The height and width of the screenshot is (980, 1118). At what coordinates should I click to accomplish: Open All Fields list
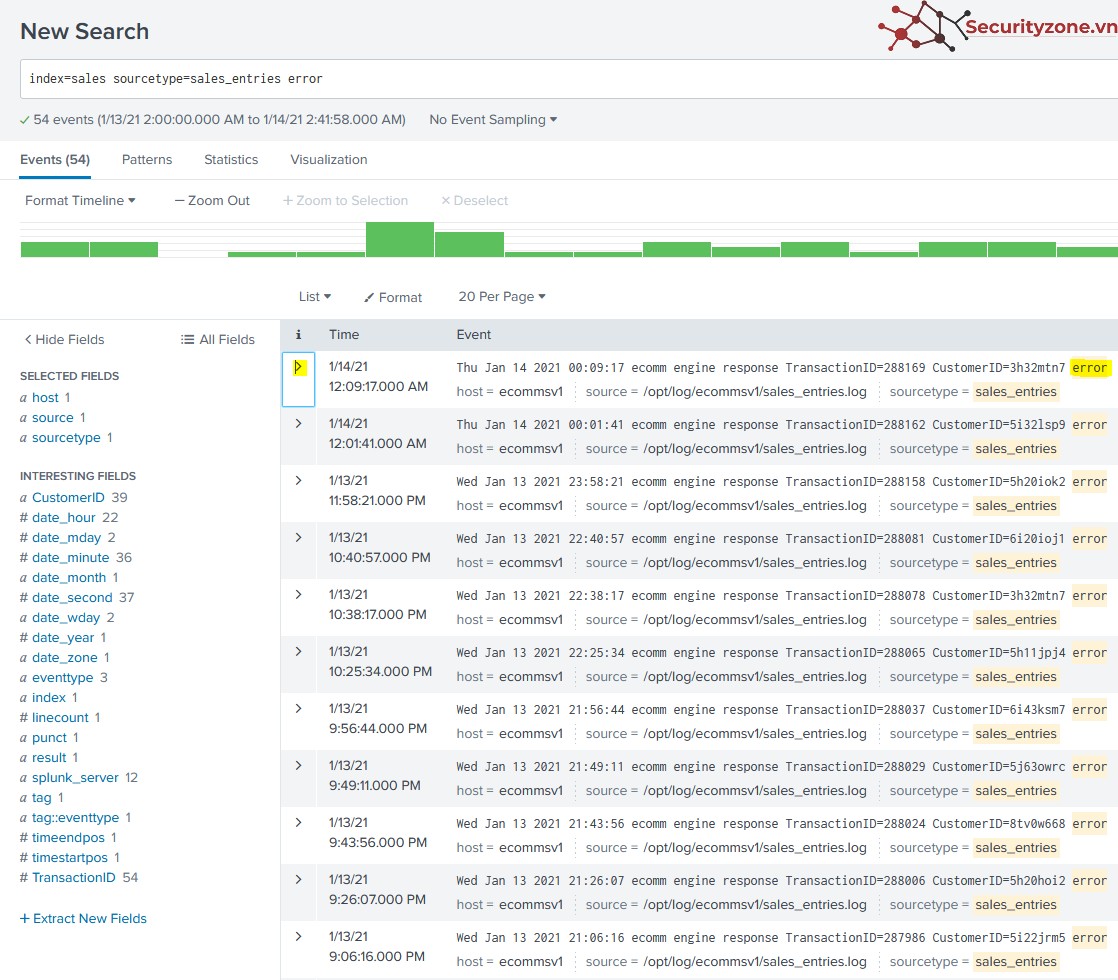coord(217,340)
